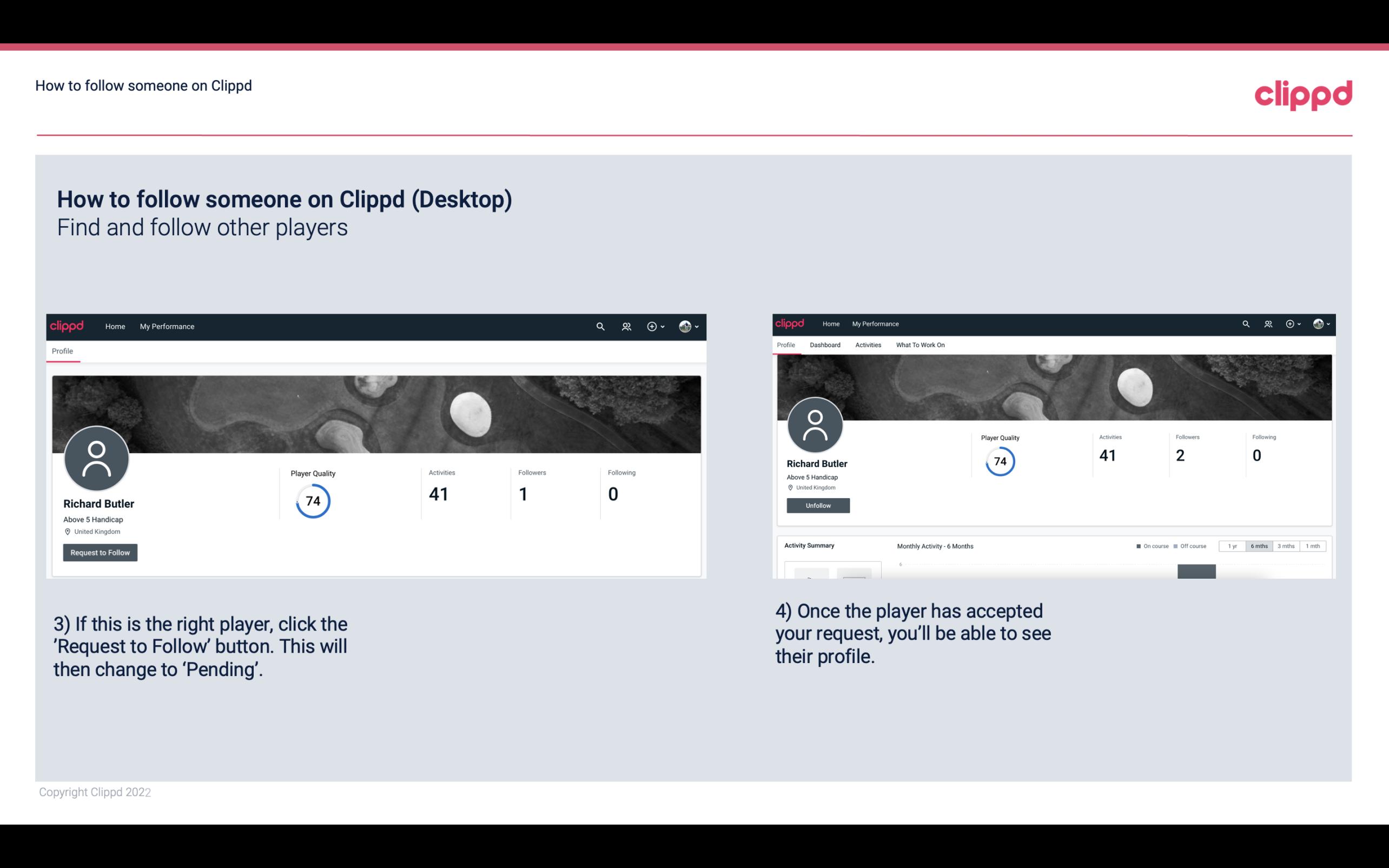The image size is (1389, 868).
Task: Select the 'Home' menu item in navbar
Action: point(115,326)
